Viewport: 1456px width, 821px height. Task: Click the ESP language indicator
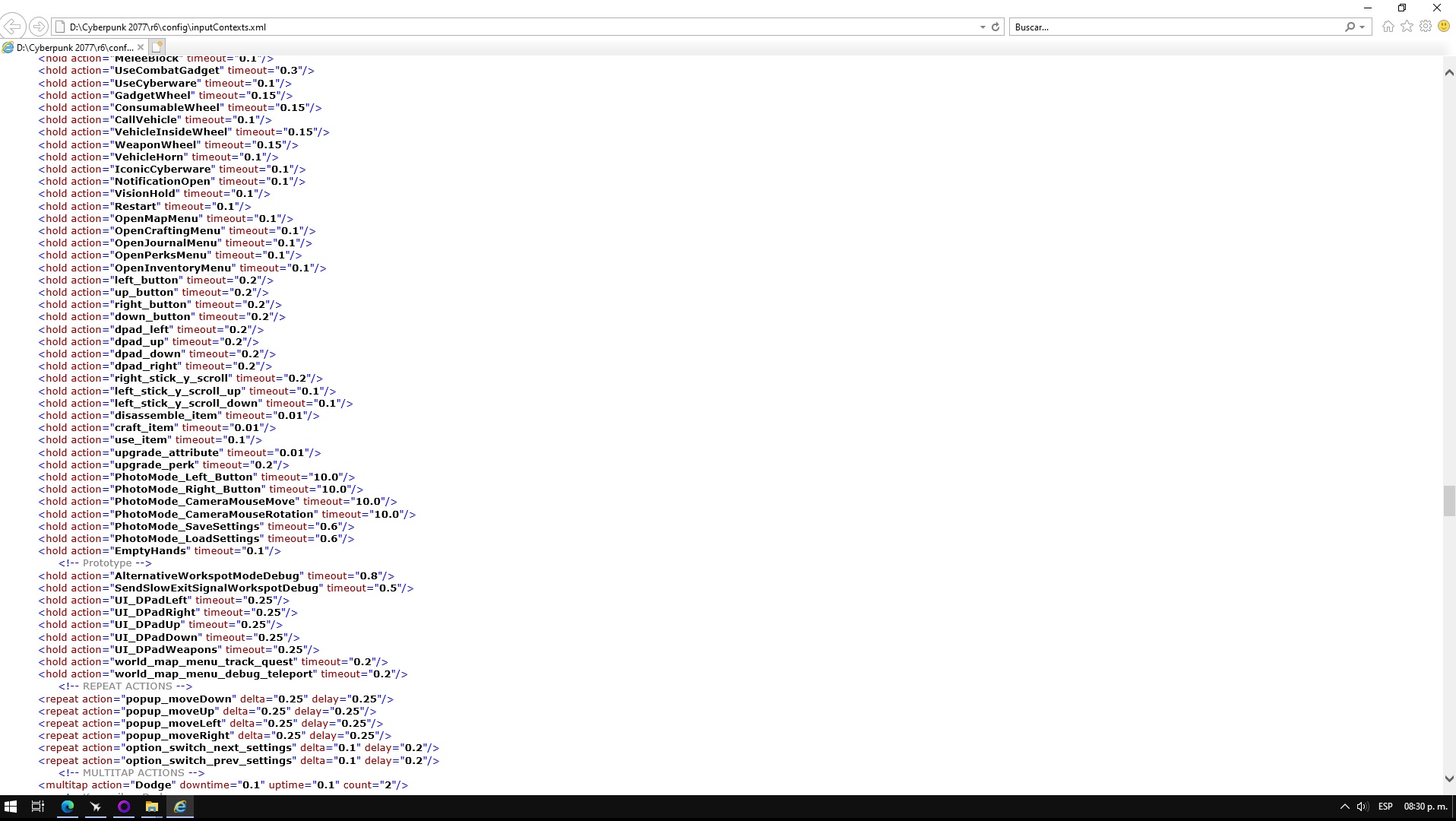point(1385,807)
